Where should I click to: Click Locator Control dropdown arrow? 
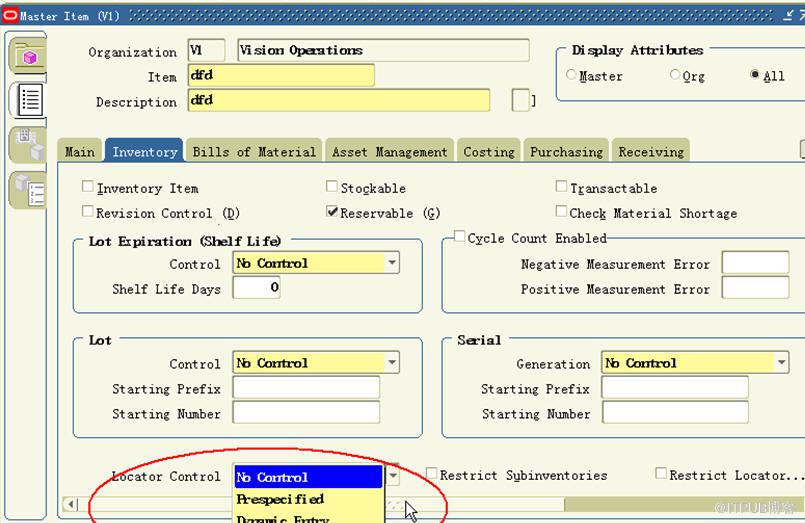coord(393,476)
